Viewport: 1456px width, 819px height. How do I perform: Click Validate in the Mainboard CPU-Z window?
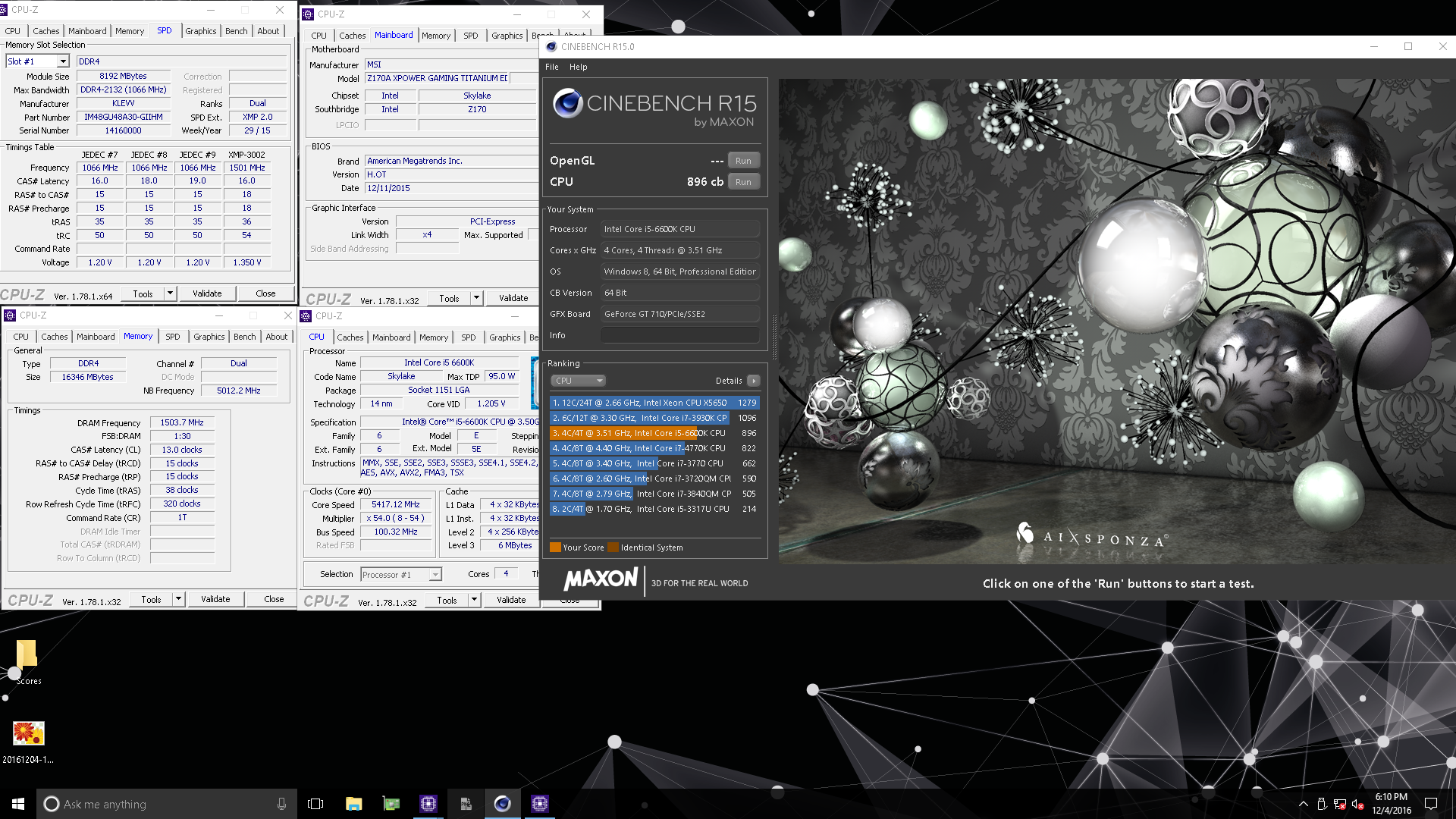click(513, 298)
